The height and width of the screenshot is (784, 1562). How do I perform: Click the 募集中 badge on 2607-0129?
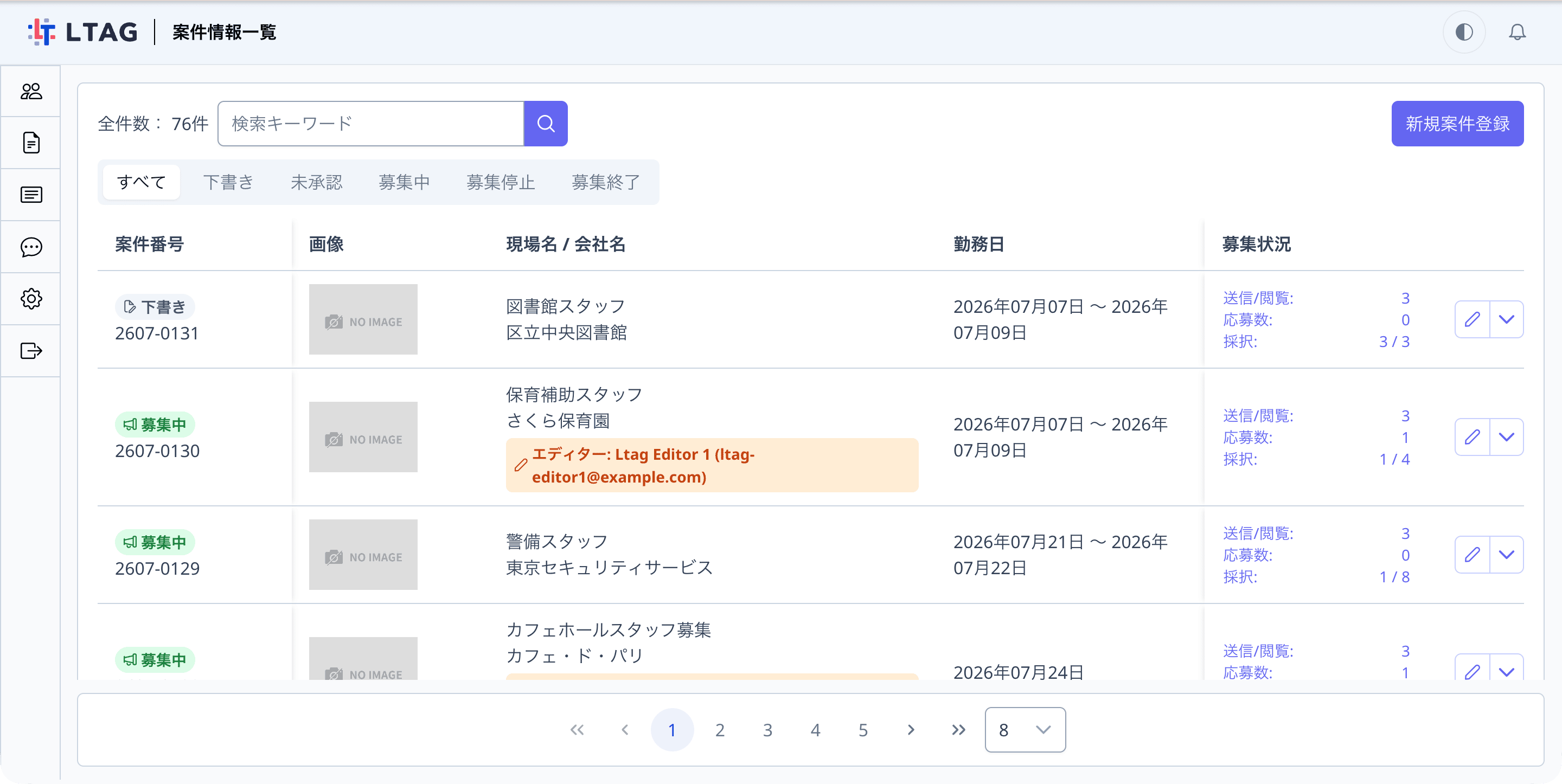click(x=155, y=542)
